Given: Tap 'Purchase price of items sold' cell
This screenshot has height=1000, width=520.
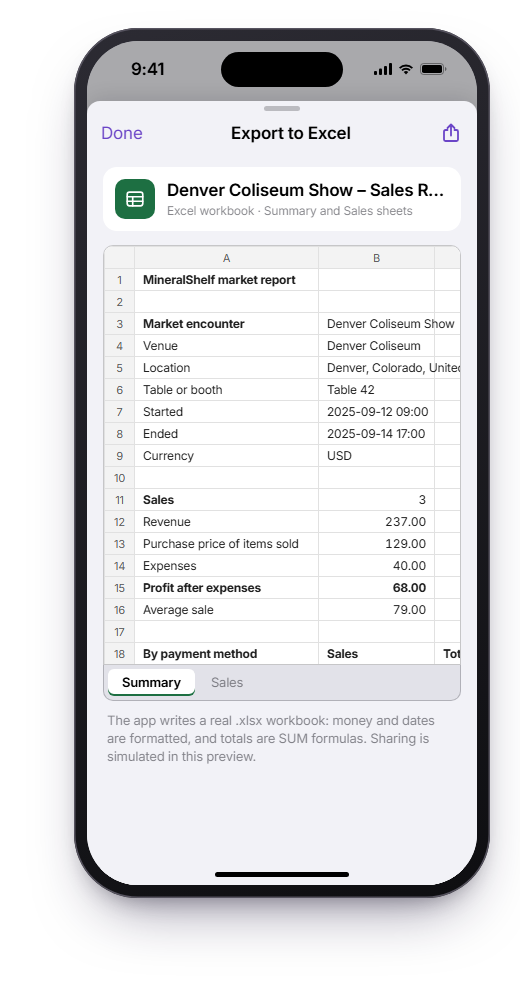Looking at the screenshot, I should [x=227, y=544].
